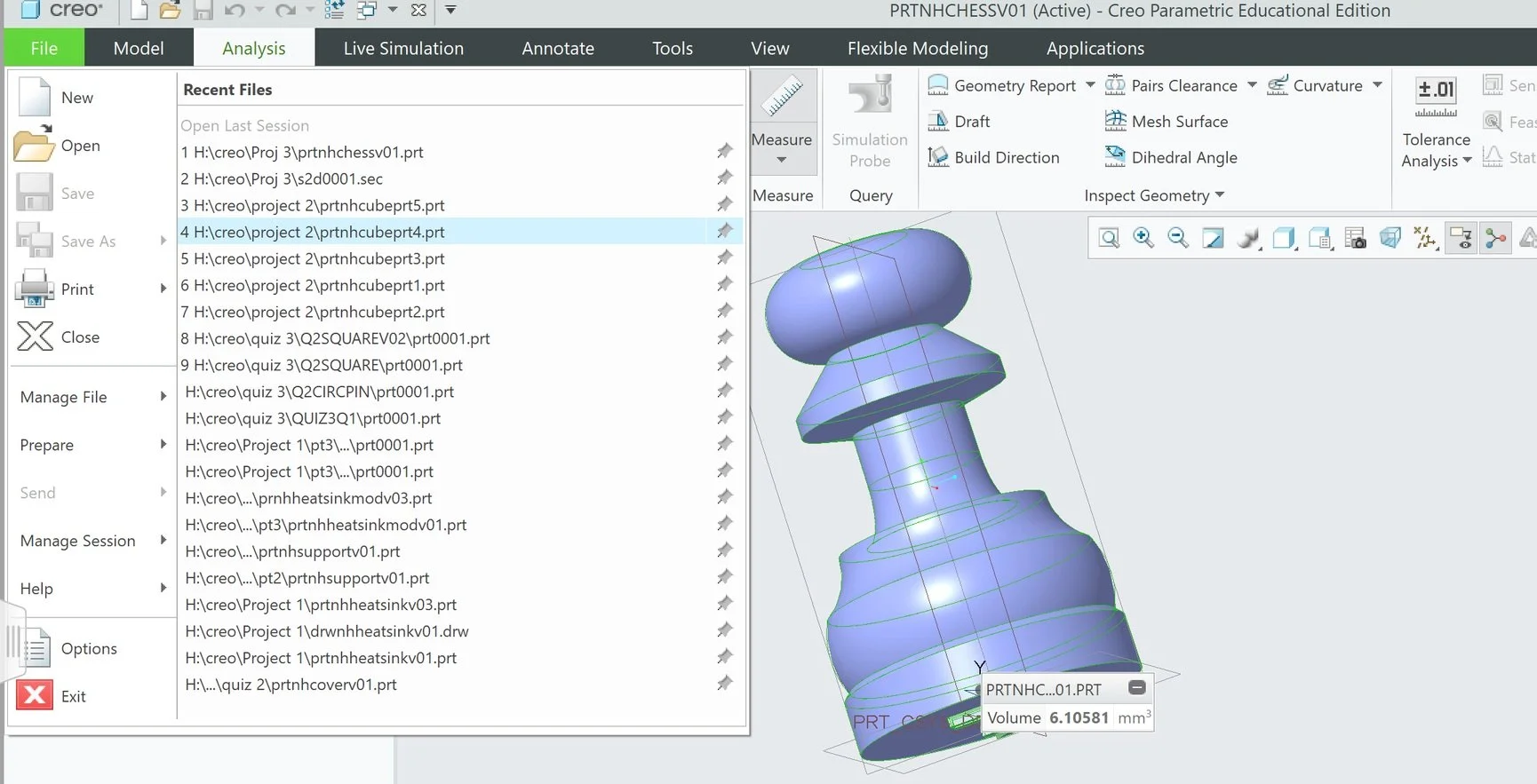Image resolution: width=1537 pixels, height=784 pixels.
Task: Expand the Manage Session submenu
Action: [x=92, y=541]
